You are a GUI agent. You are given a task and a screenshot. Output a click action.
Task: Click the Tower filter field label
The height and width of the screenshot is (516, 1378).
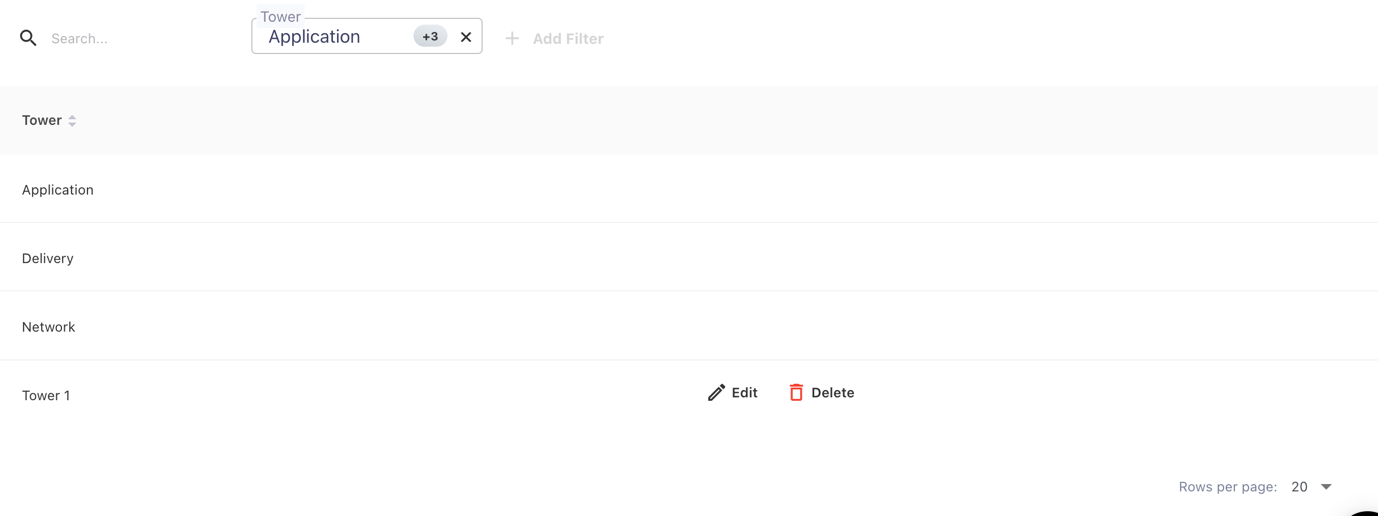click(280, 17)
